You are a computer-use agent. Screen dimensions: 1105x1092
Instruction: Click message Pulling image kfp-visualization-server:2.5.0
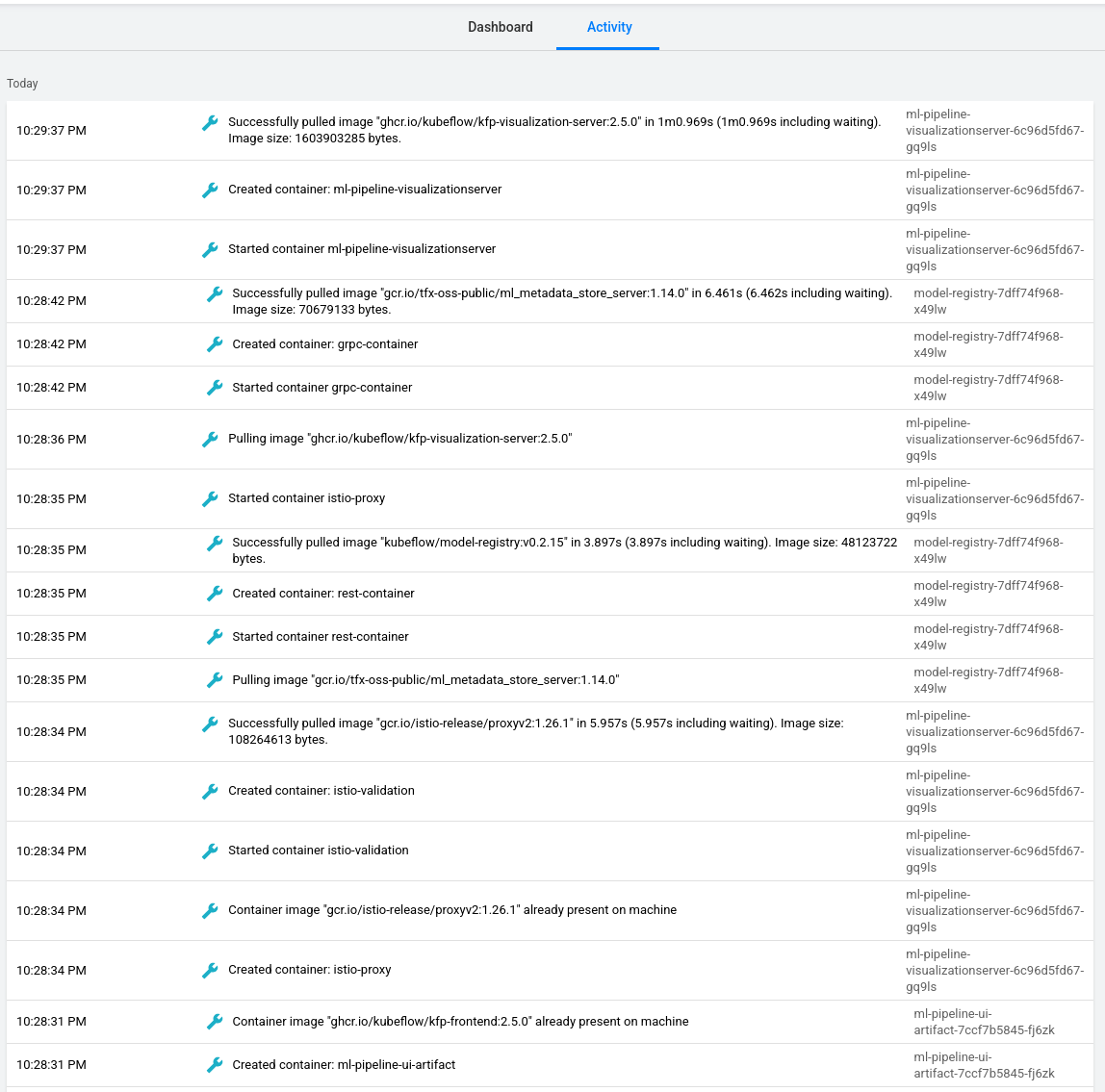point(399,438)
